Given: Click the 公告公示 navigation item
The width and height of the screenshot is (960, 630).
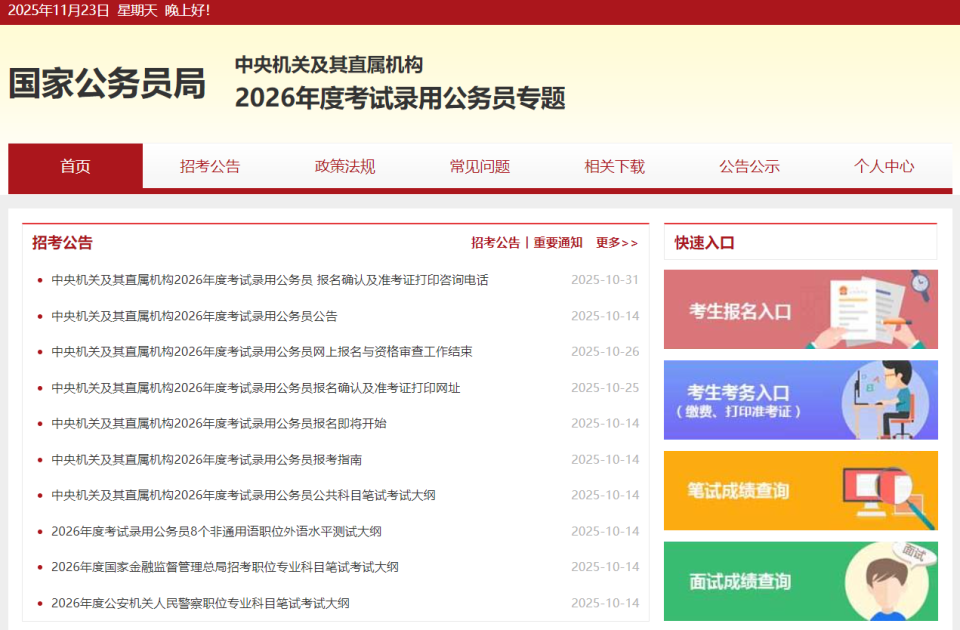Looking at the screenshot, I should coord(748,167).
